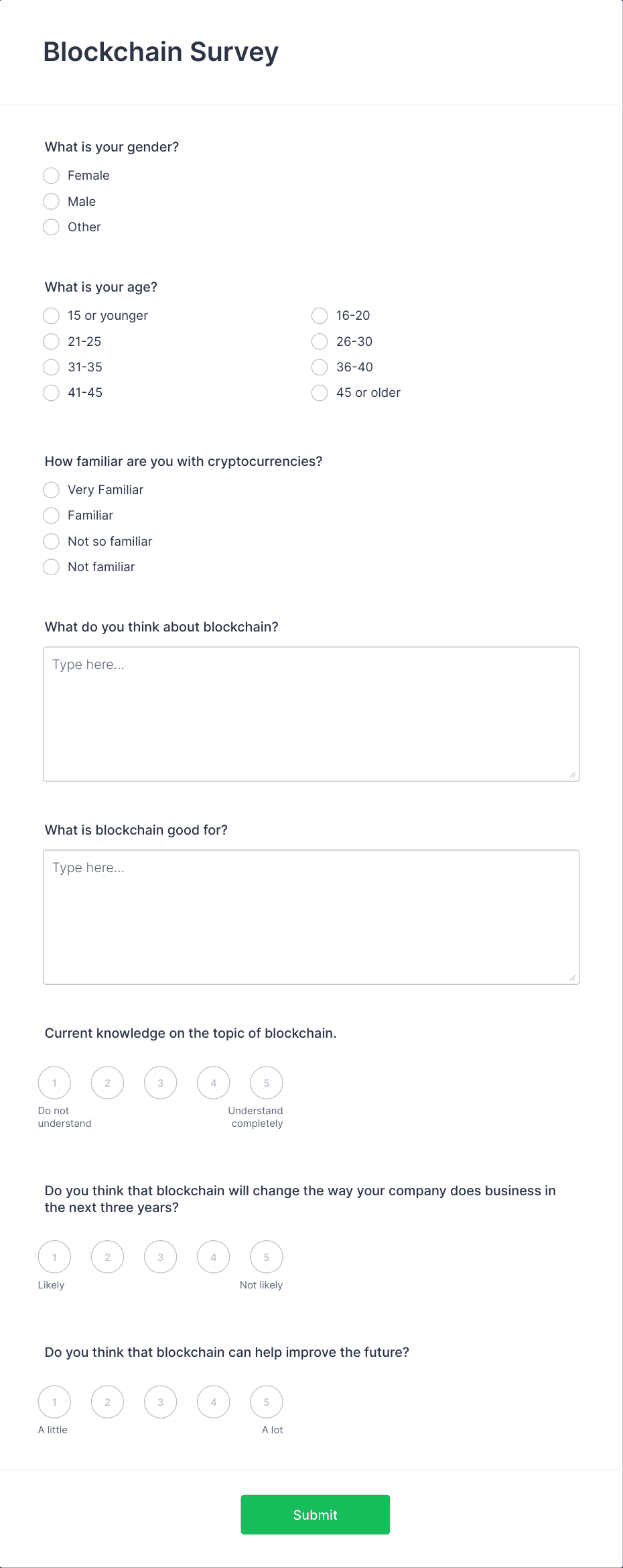Select rating 5 'A lot' for improving future
The image size is (623, 1568).
click(x=267, y=1402)
